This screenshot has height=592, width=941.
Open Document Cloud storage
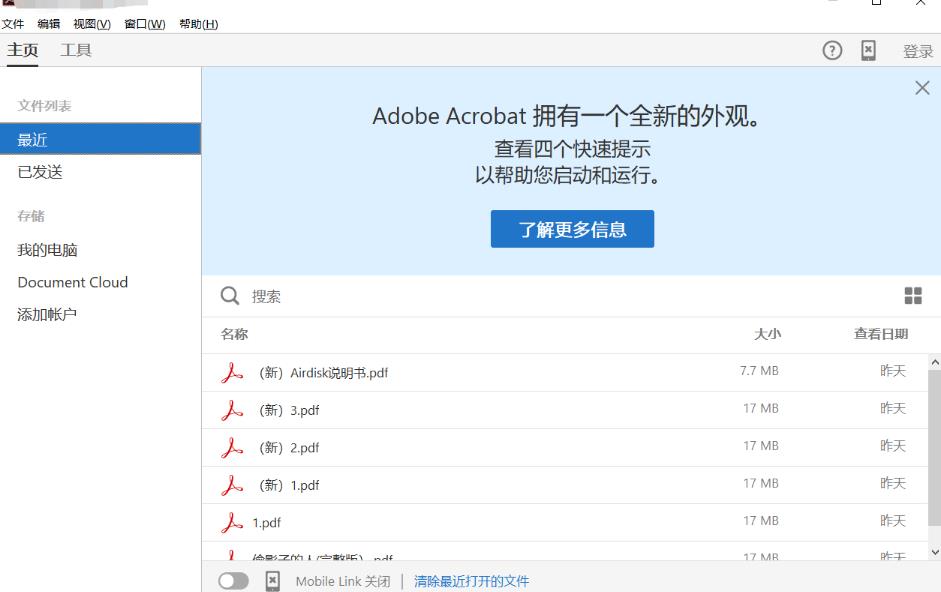72,282
